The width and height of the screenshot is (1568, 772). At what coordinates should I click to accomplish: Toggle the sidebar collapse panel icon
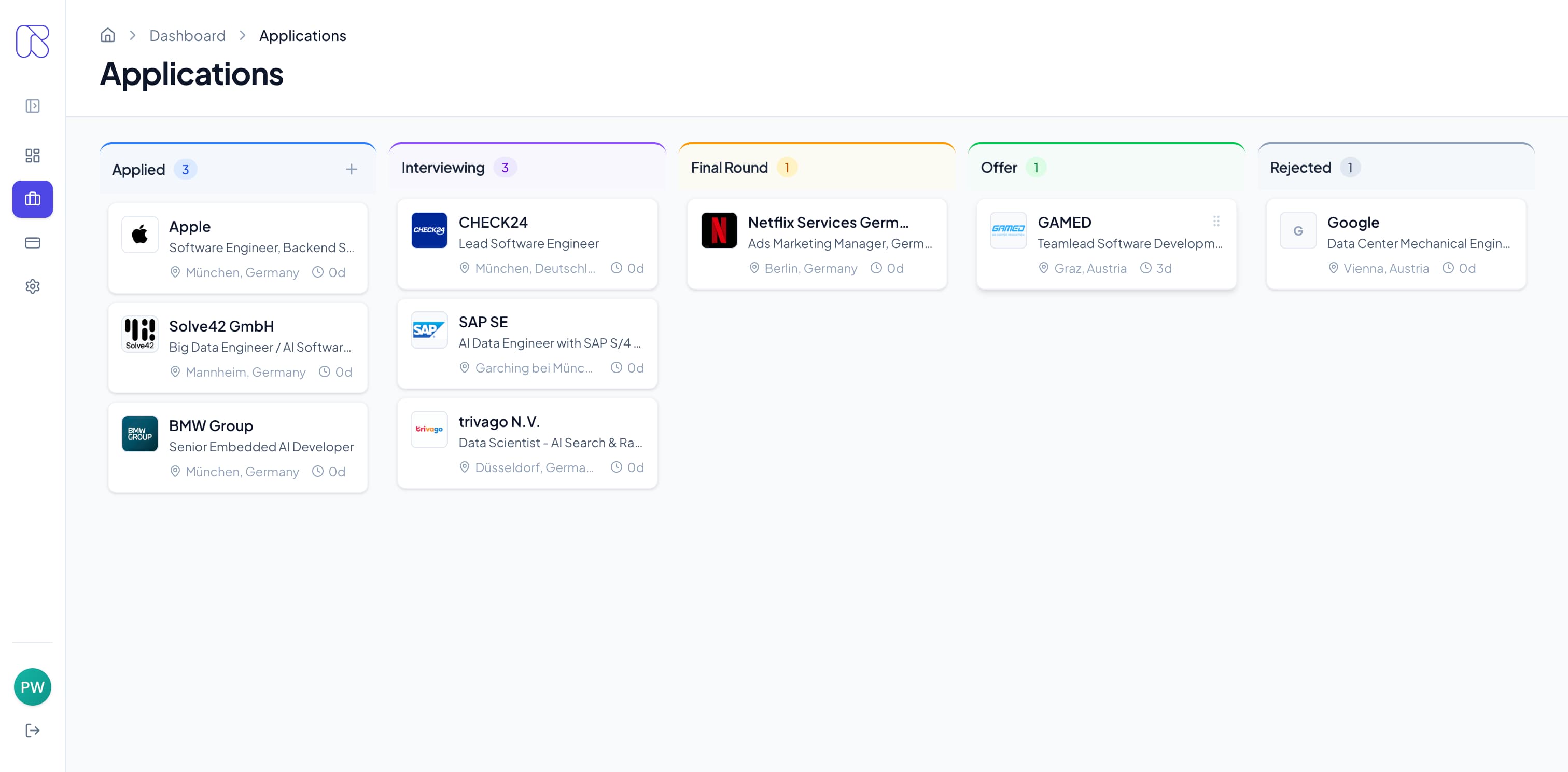(32, 106)
